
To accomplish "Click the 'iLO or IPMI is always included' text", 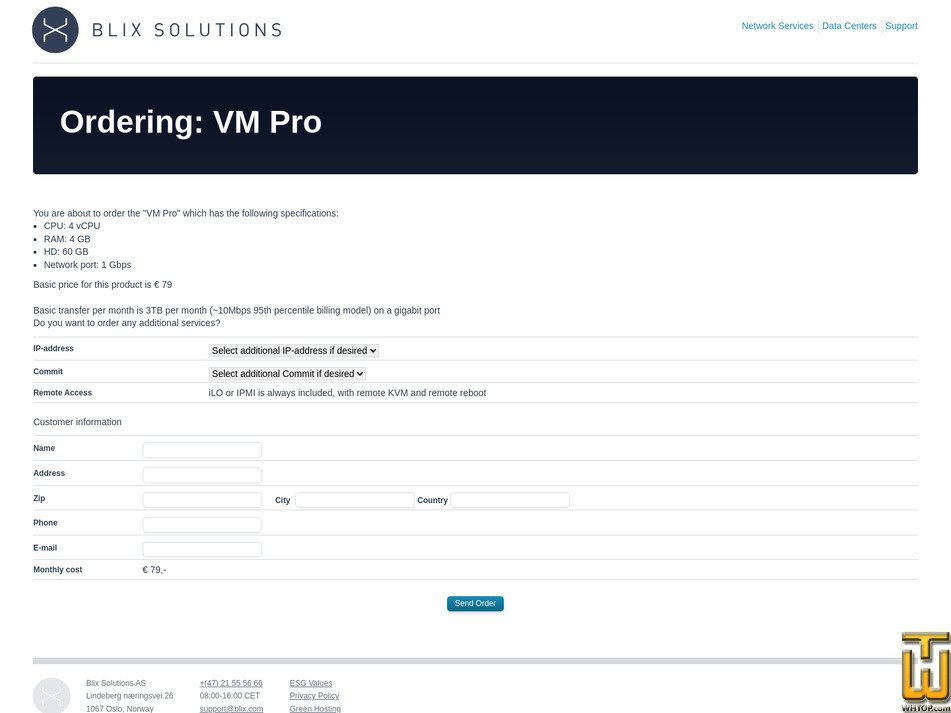I will [347, 393].
